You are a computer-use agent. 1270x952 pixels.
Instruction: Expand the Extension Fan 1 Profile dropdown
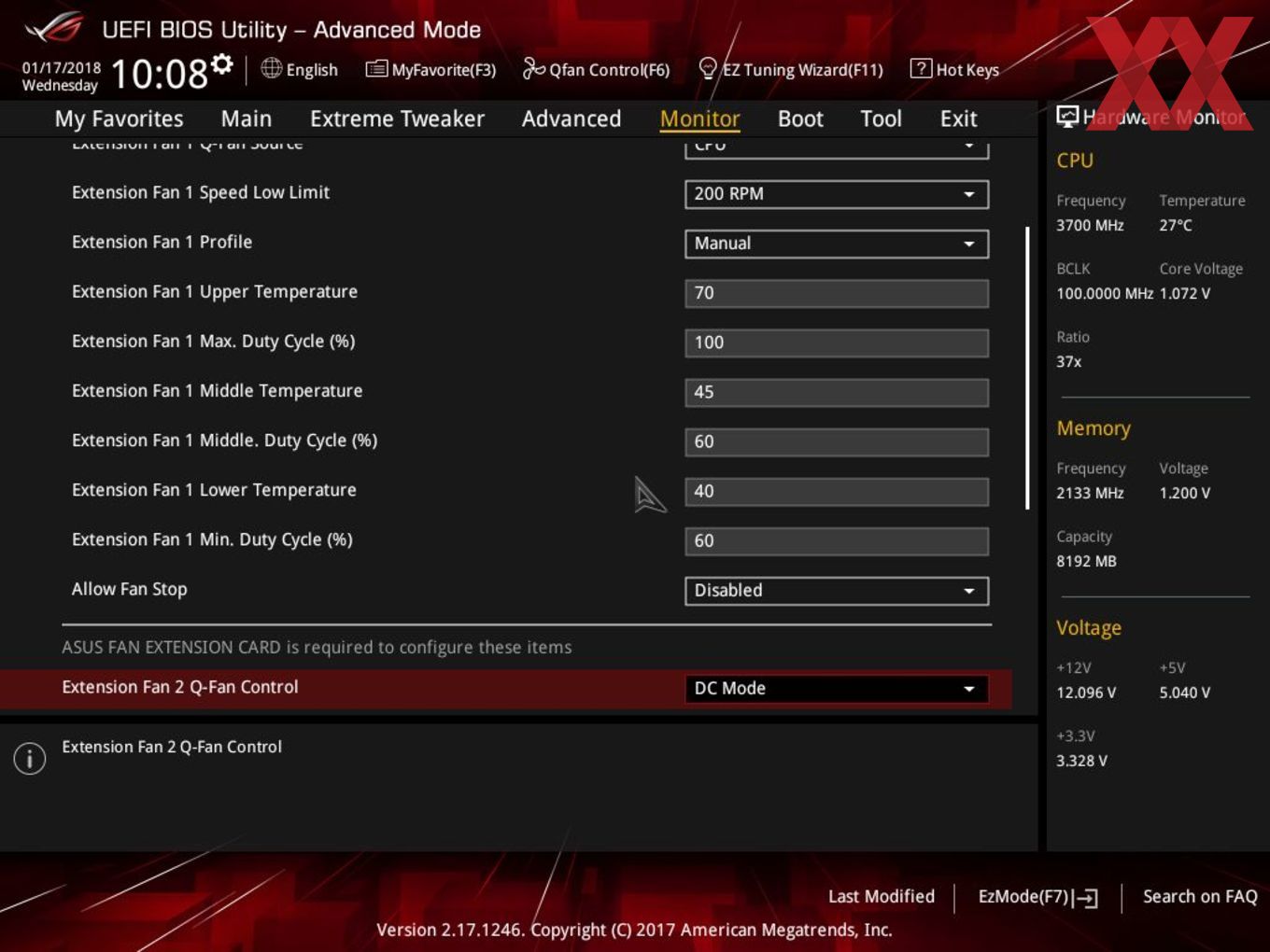click(837, 244)
